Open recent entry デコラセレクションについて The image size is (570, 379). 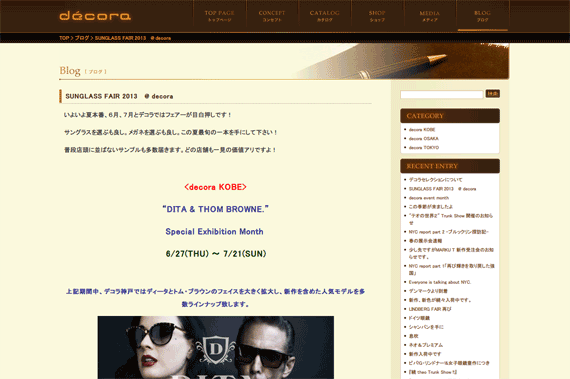435,180
